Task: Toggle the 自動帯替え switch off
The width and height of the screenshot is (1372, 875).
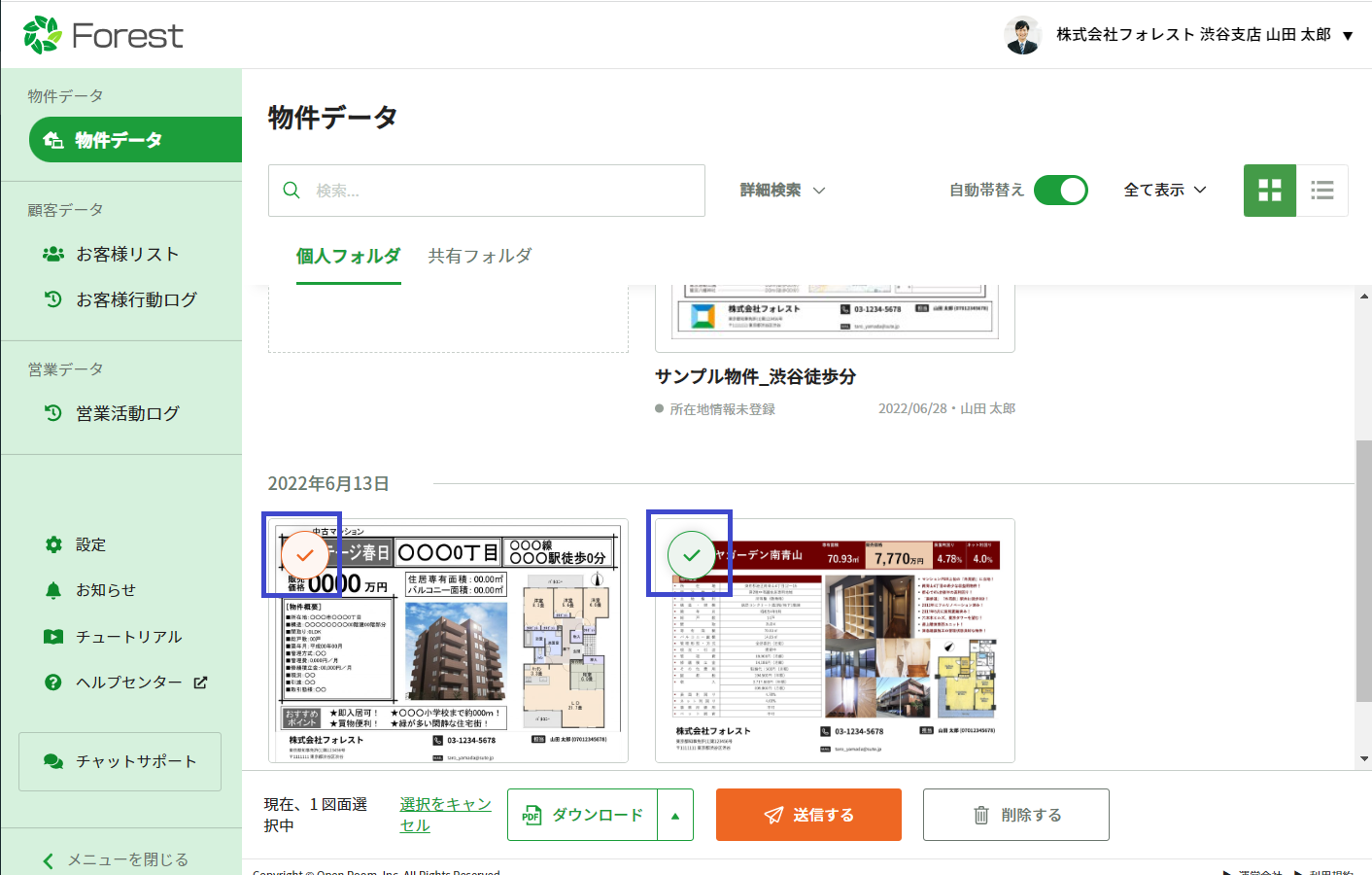Action: click(1060, 191)
